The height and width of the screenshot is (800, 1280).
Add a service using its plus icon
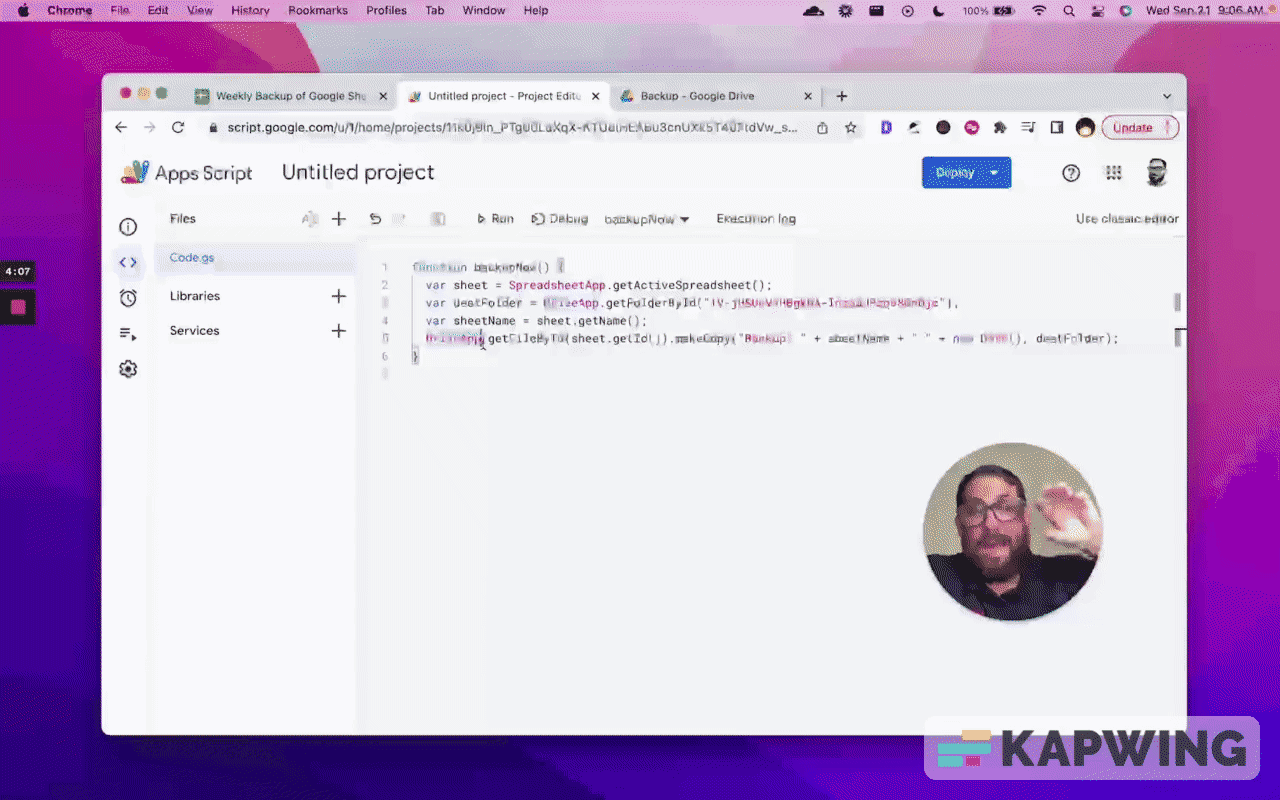click(338, 331)
